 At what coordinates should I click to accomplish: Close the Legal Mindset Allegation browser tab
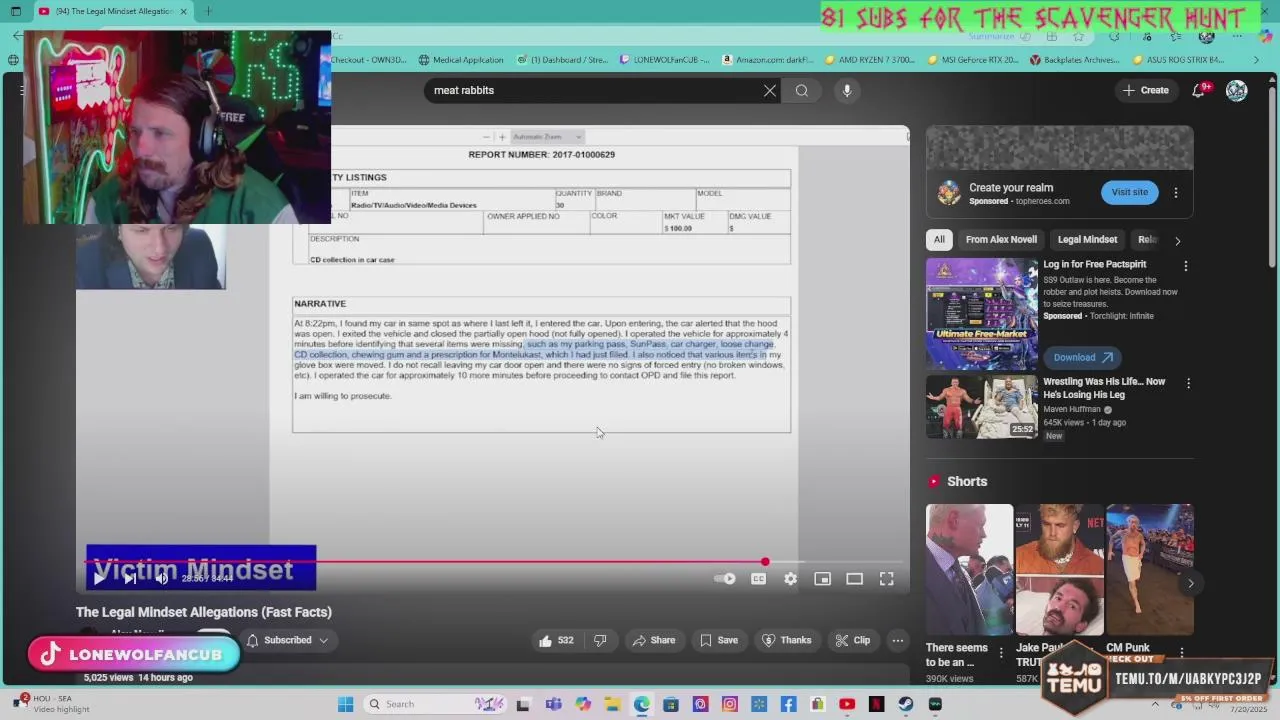pos(184,11)
